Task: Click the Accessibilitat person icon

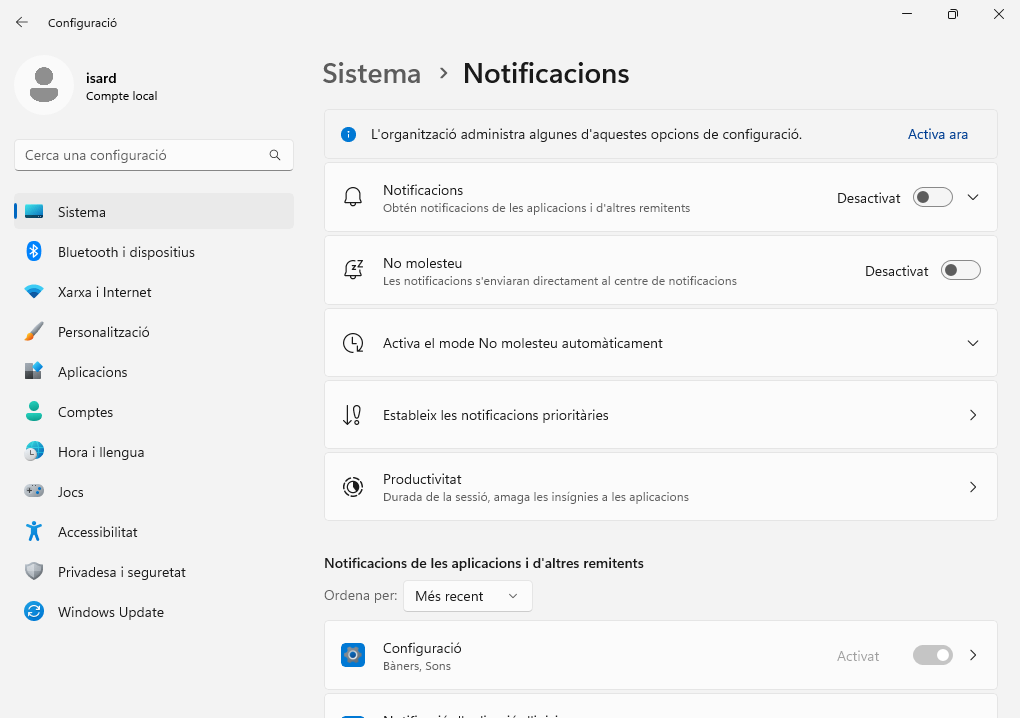Action: [34, 532]
